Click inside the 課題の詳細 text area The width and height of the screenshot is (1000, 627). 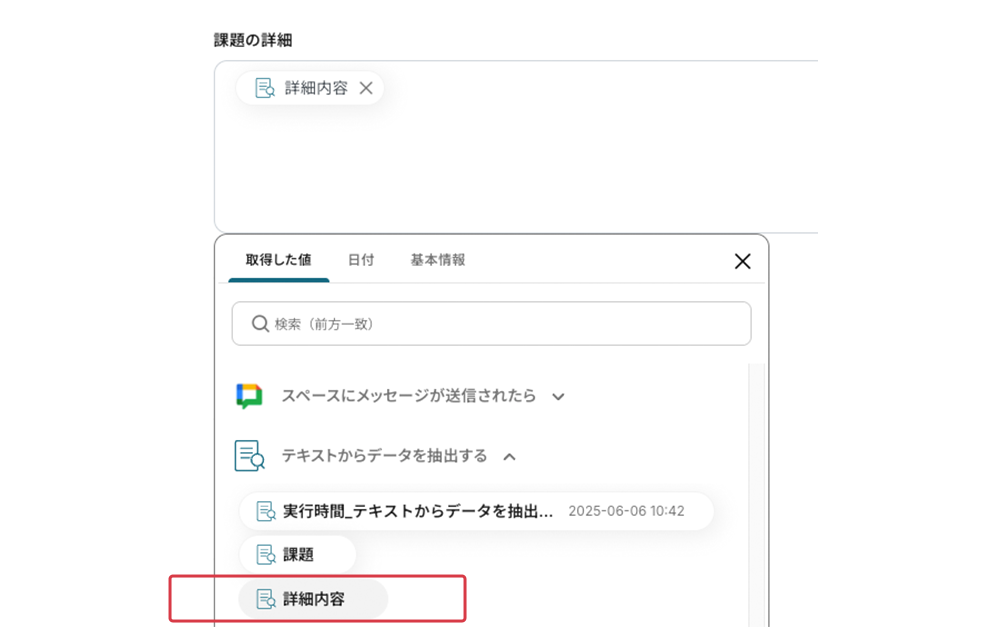click(x=516, y=147)
